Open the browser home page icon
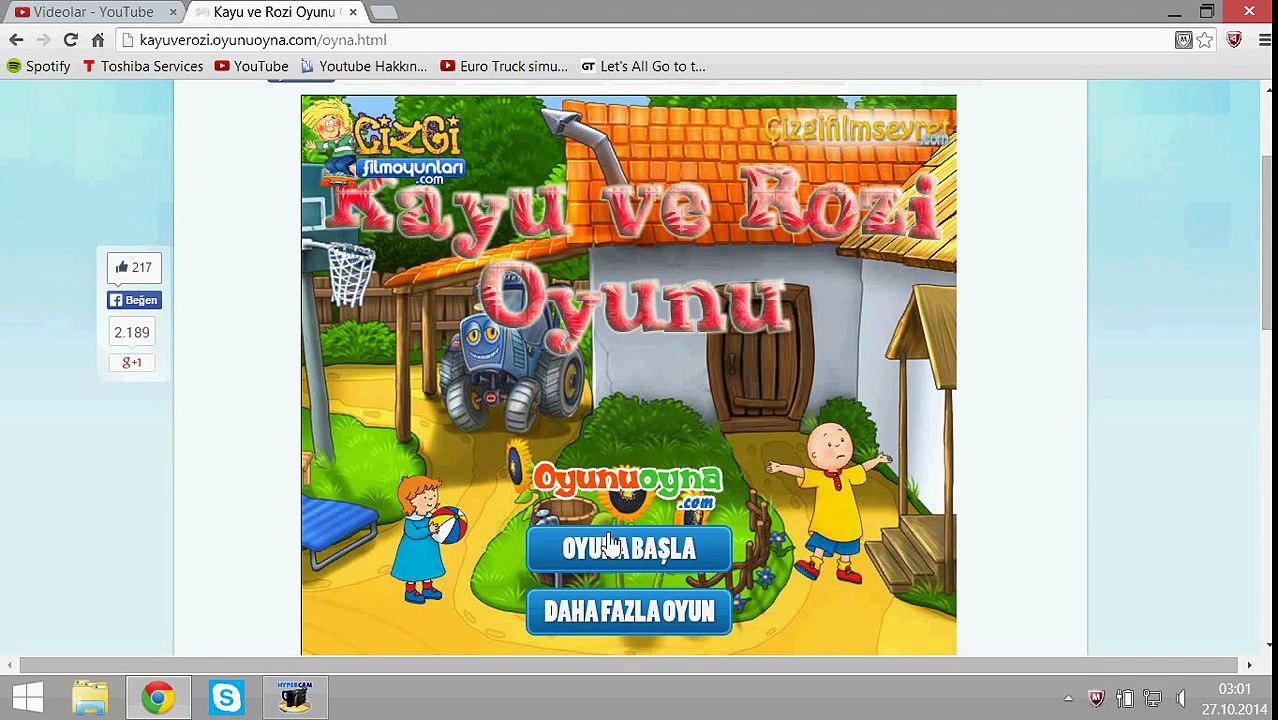The image size is (1278, 720). click(98, 40)
